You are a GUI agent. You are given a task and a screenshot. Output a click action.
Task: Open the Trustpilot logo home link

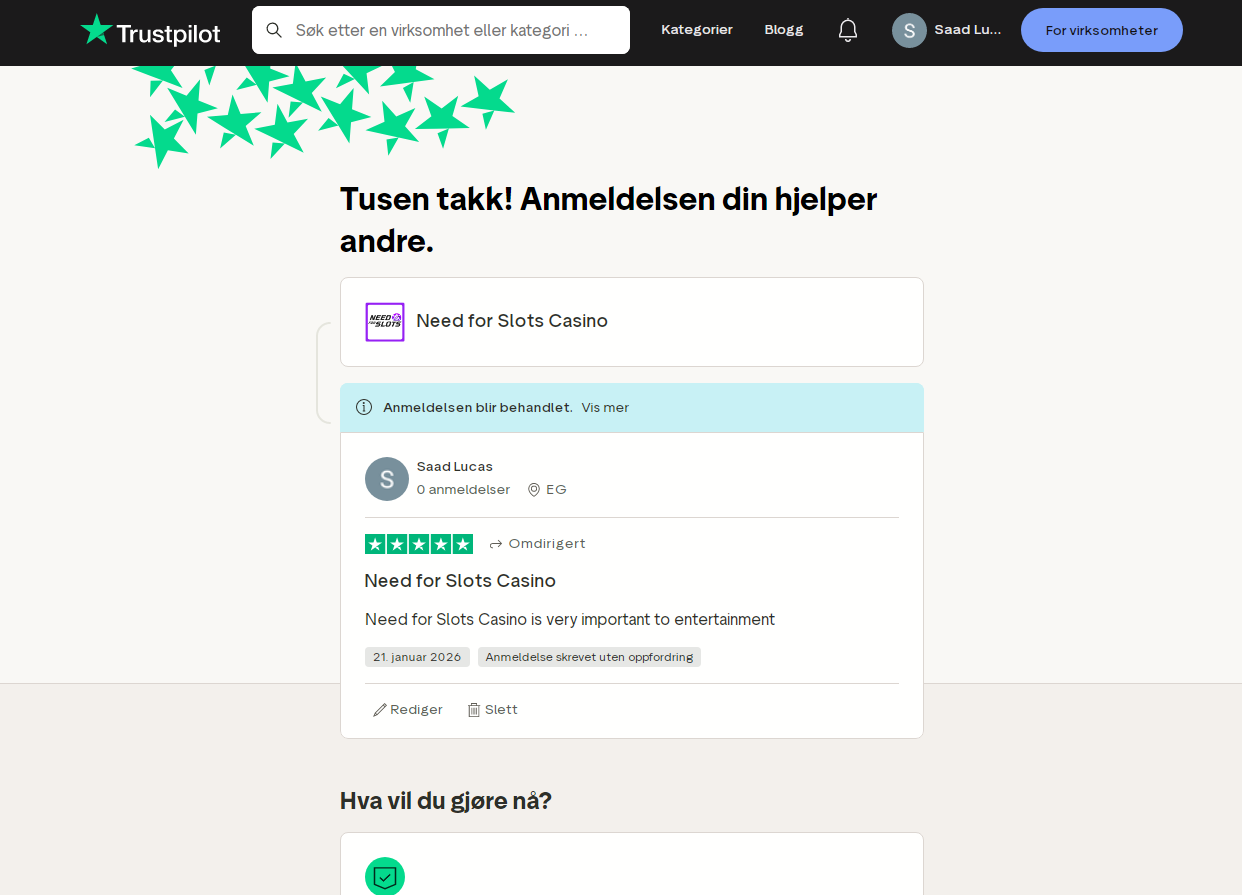pos(151,31)
